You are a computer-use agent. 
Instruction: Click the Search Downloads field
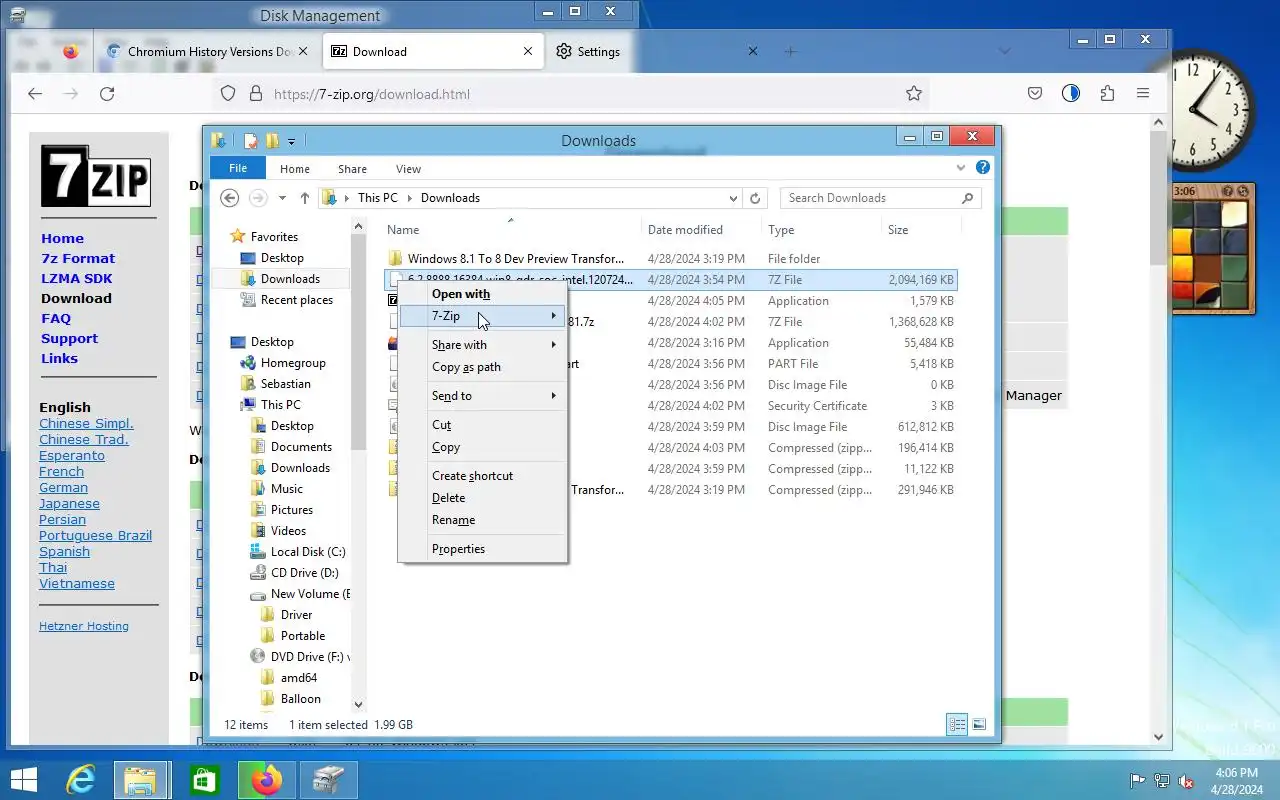[x=880, y=198]
